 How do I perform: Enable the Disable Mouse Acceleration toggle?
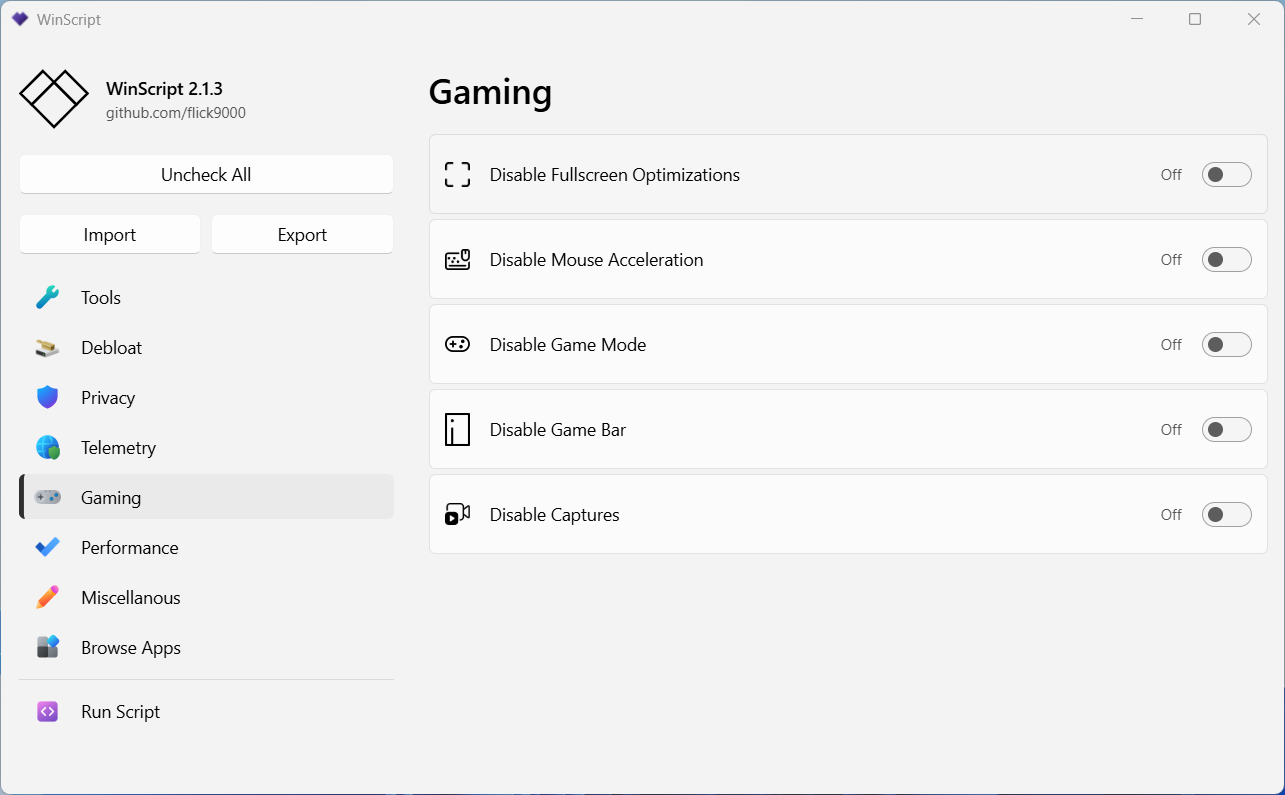1226,260
